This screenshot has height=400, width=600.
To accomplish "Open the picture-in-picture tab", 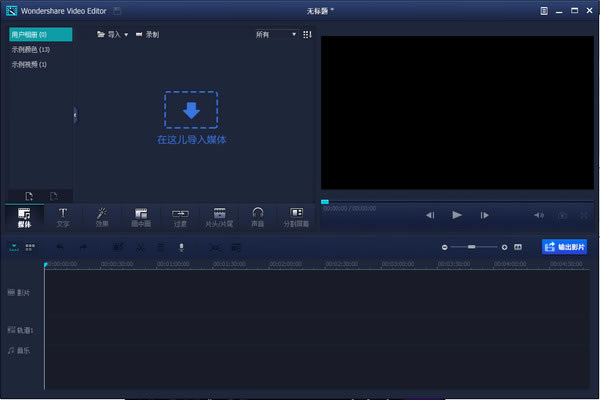I will point(141,217).
